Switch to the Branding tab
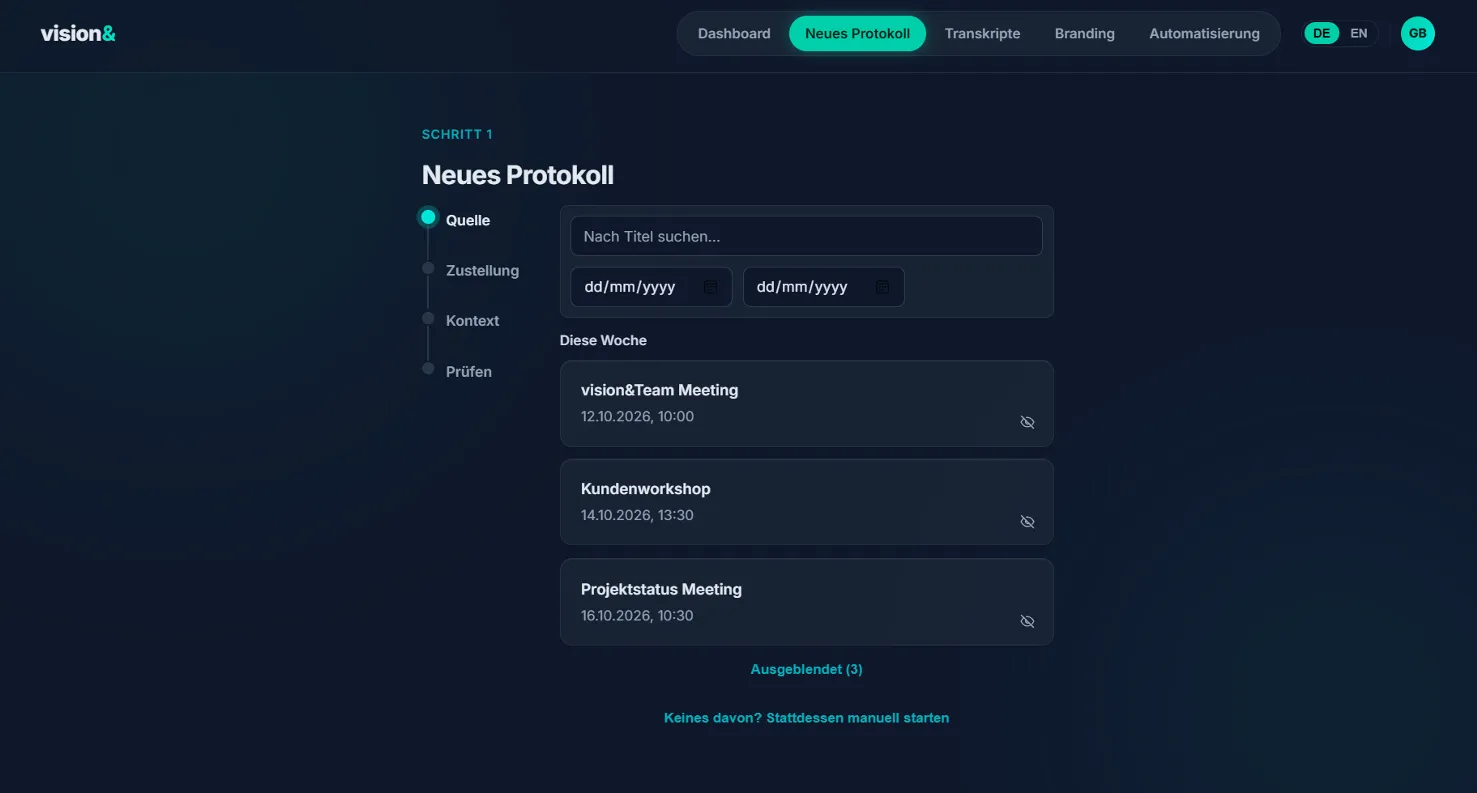Image resolution: width=1477 pixels, height=793 pixels. (1084, 33)
